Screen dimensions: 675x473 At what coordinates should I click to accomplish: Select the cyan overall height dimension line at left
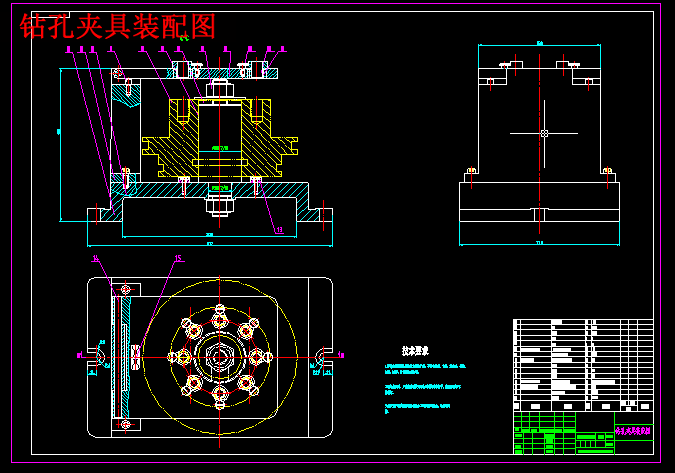click(x=61, y=145)
